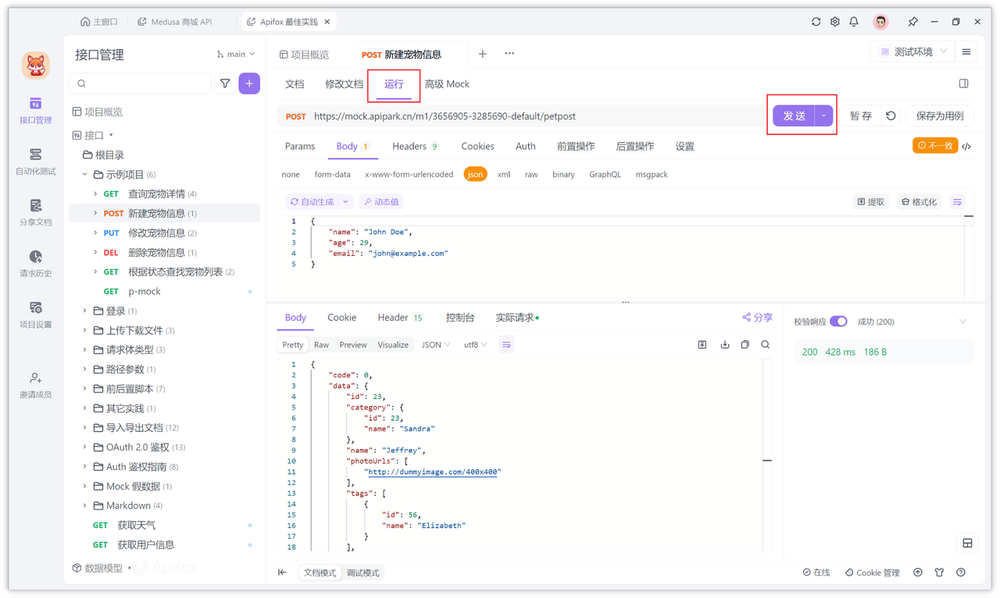1000x598 pixels.
Task: Open the main branch dropdown
Action: pos(235,54)
